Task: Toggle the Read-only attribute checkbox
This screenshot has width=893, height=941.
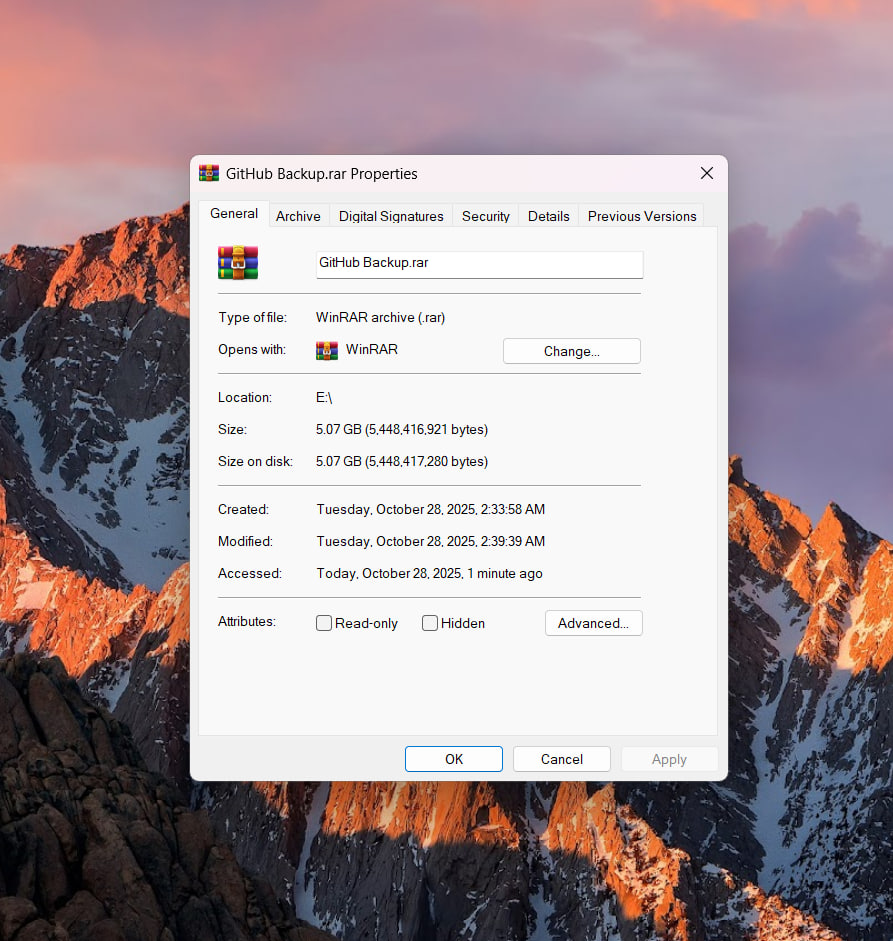Action: (324, 623)
